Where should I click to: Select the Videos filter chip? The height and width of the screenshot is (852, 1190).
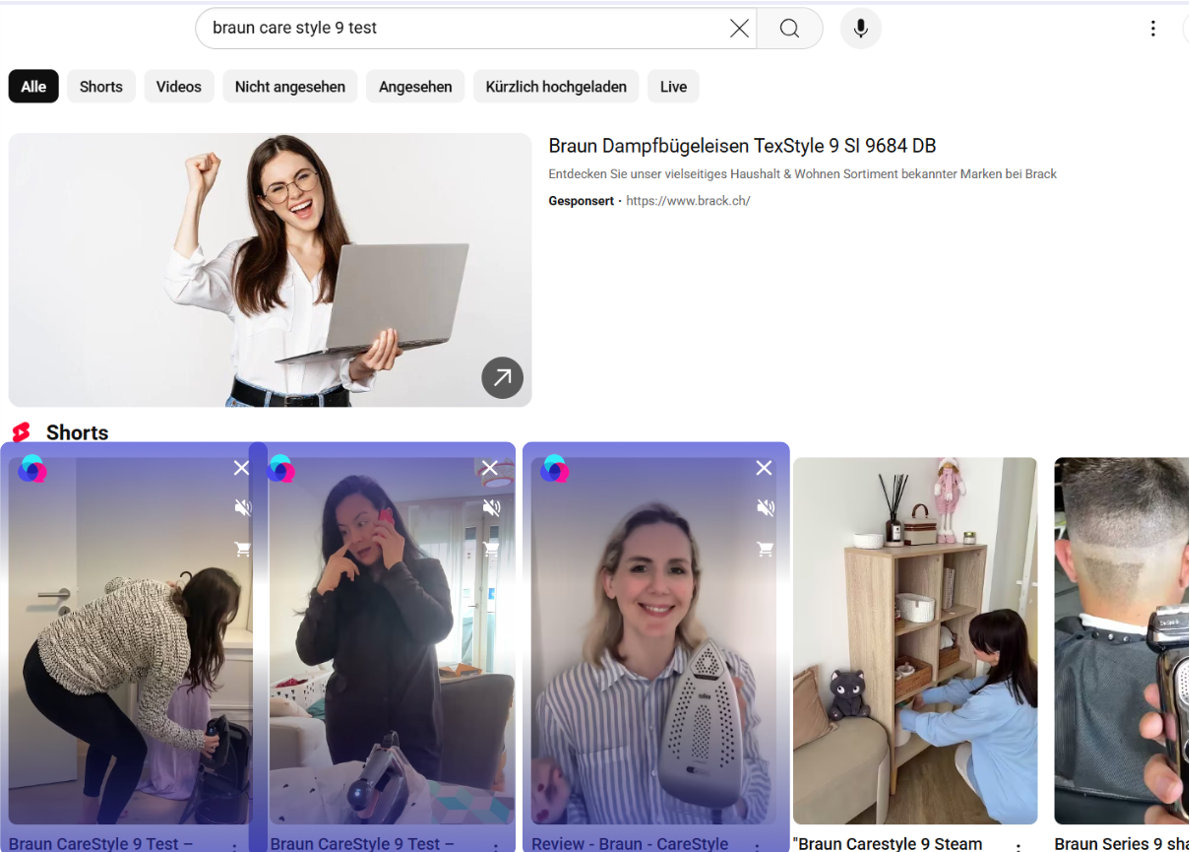(178, 86)
